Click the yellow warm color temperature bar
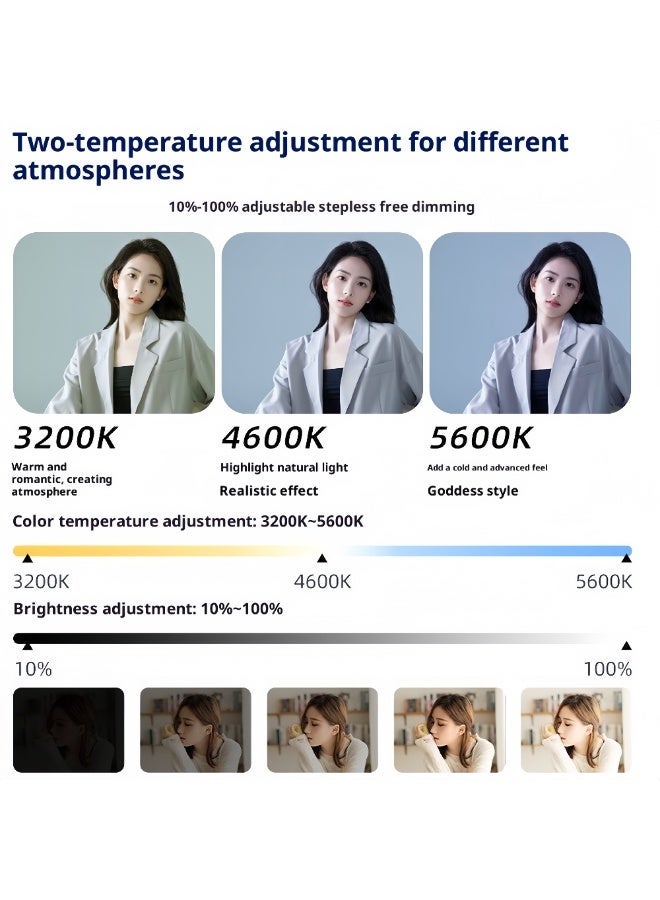This screenshot has height=900, width=660. tap(164, 550)
